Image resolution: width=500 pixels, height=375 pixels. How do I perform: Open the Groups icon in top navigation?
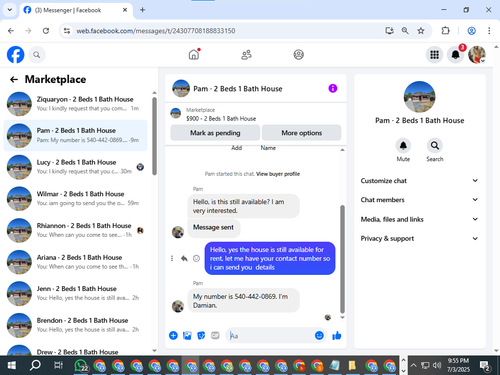point(299,55)
